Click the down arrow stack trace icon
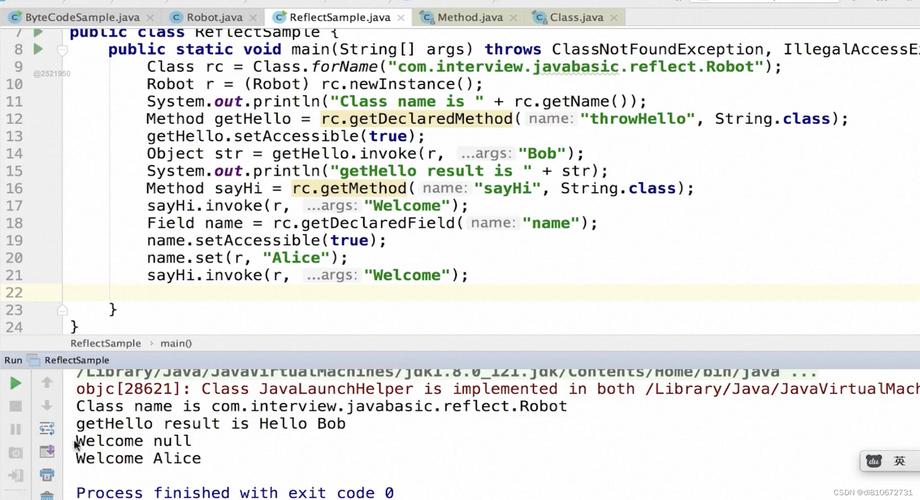This screenshot has width=920, height=500. tap(47, 406)
